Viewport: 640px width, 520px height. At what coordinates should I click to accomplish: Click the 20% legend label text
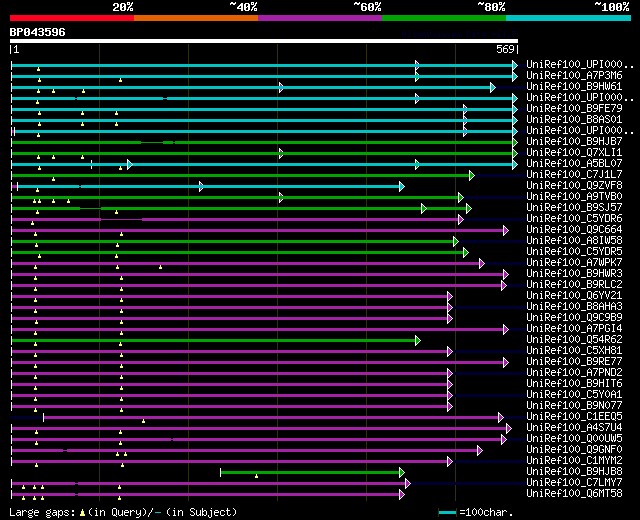(123, 7)
